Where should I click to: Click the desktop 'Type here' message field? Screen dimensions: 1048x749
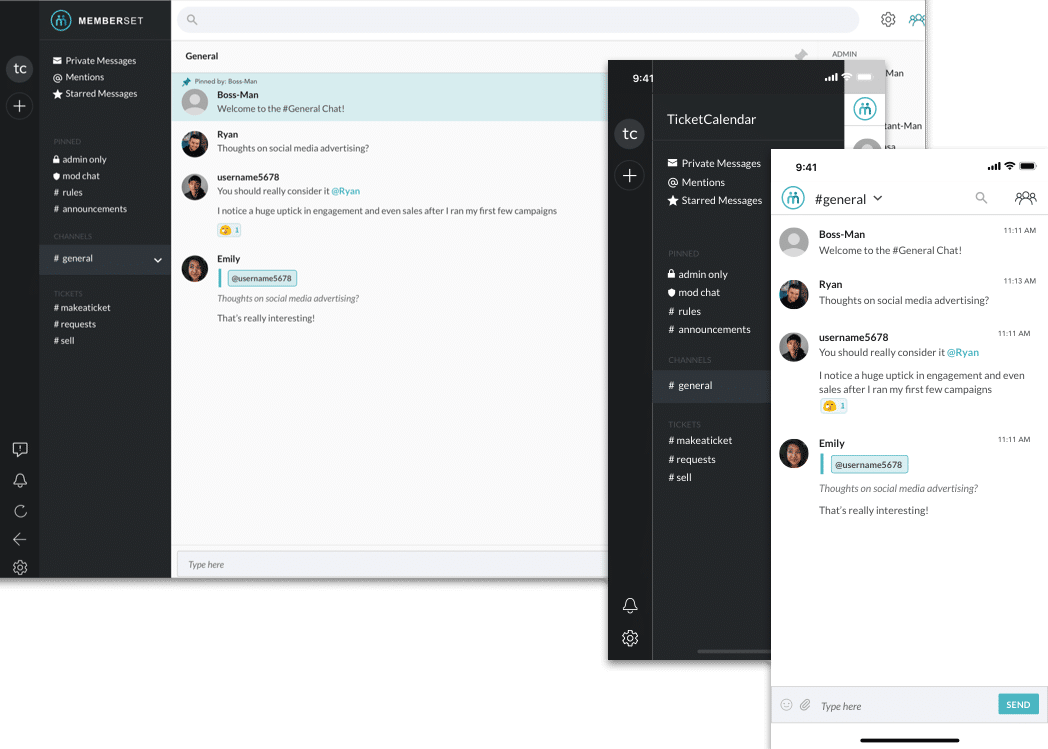coord(390,564)
